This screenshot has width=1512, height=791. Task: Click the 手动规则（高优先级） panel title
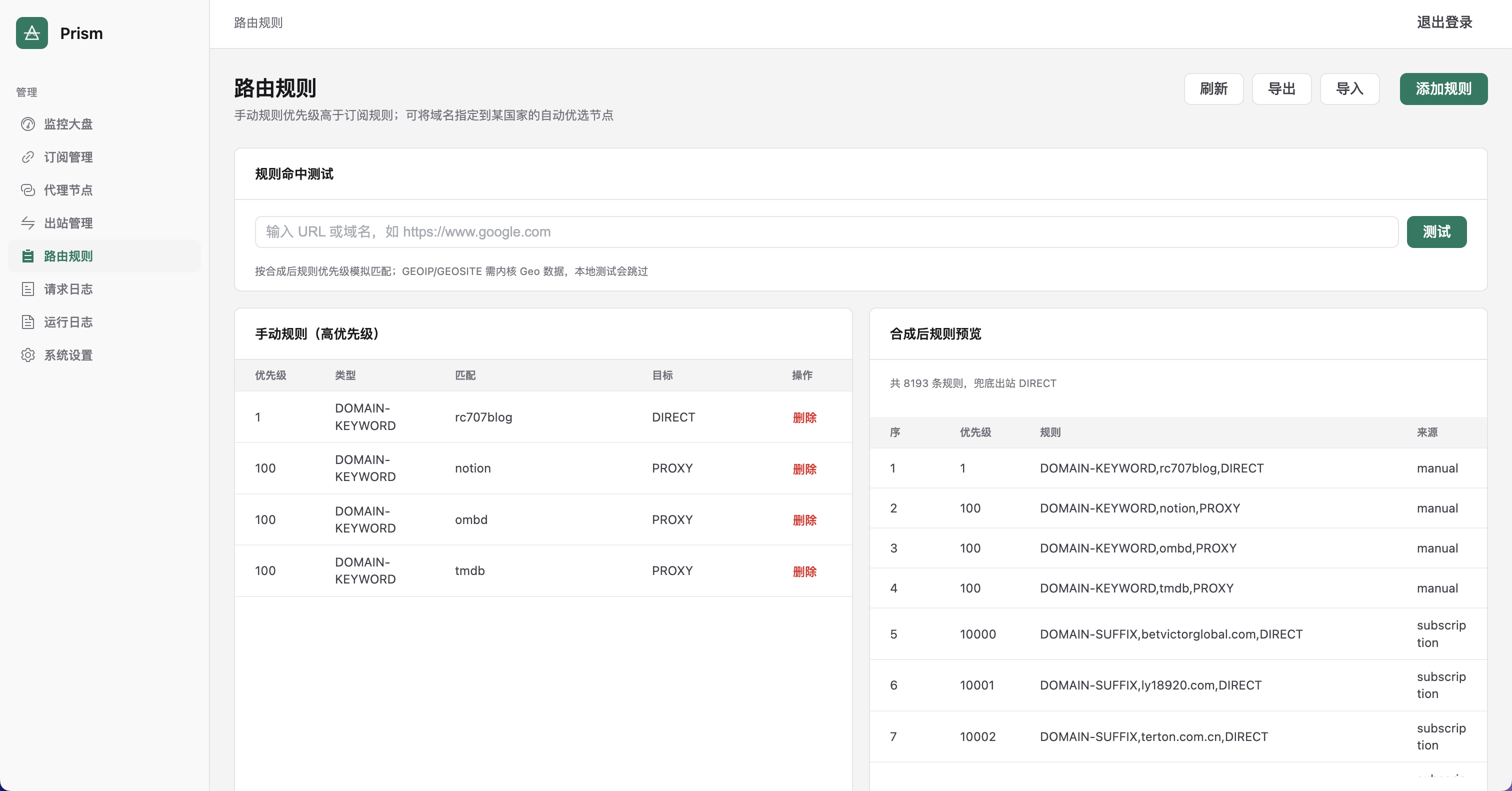point(320,334)
